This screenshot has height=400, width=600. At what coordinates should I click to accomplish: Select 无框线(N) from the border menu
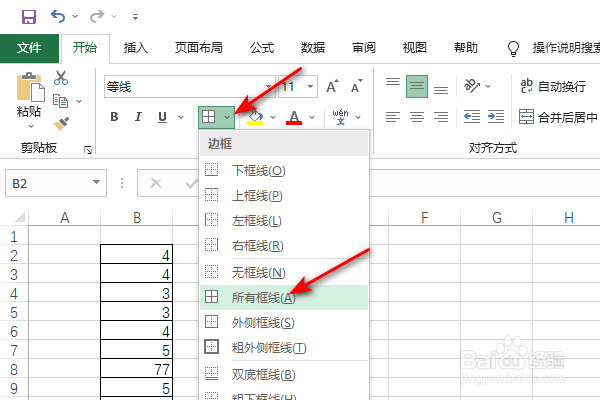tap(284, 273)
